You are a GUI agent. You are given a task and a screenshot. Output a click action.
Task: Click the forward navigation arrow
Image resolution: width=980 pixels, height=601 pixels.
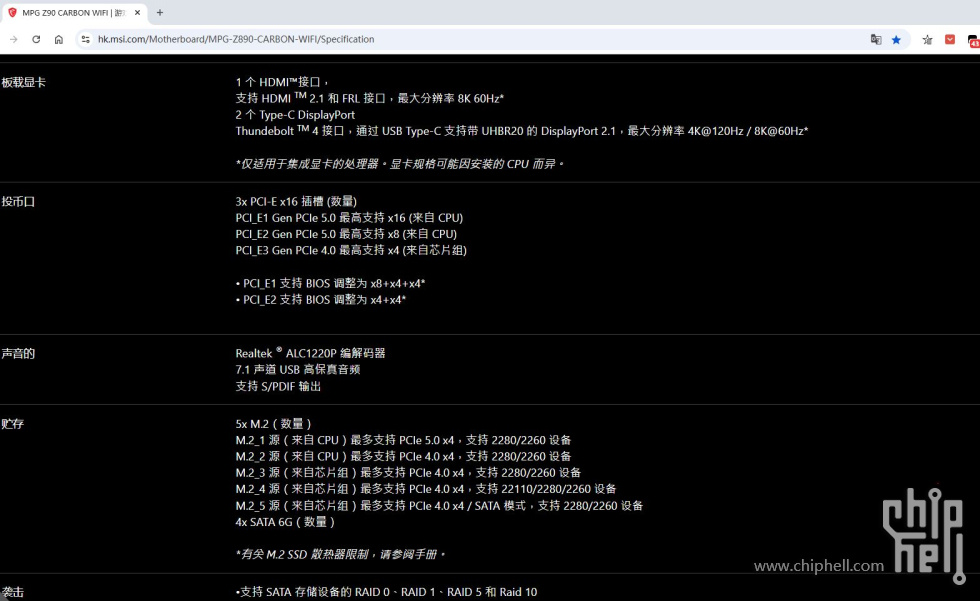pyautogui.click(x=14, y=39)
